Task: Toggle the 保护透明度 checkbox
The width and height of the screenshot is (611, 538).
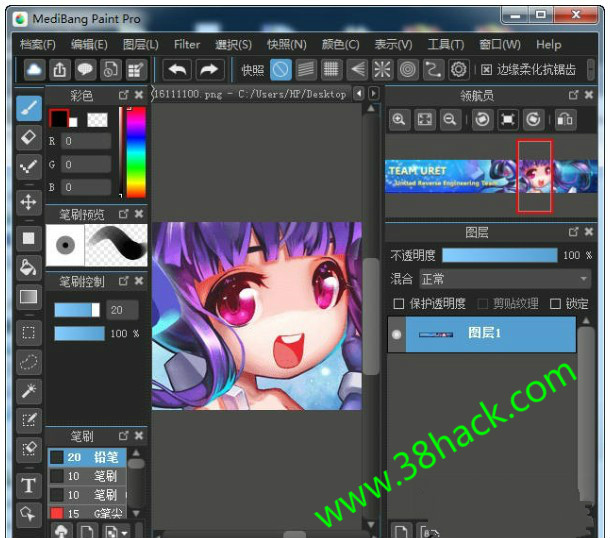Action: (399, 303)
